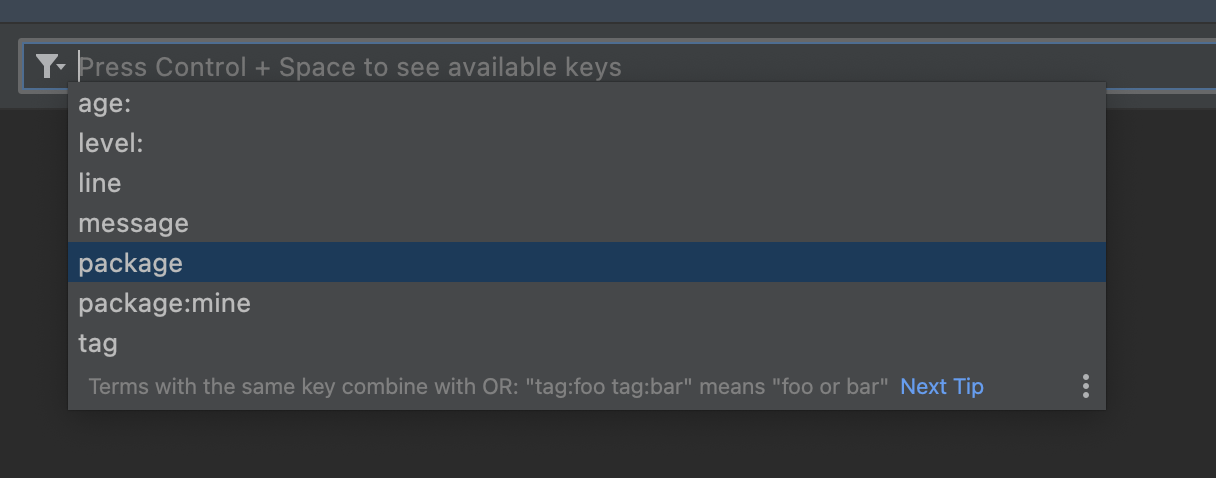Click the blank space right of "age:"
This screenshot has height=478, width=1216.
pyautogui.click(x=600, y=103)
